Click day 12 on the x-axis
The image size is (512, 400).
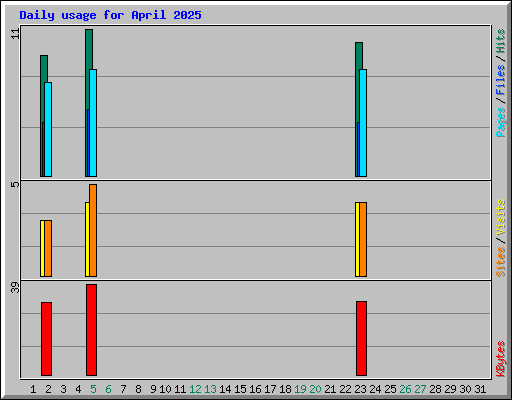[195, 389]
